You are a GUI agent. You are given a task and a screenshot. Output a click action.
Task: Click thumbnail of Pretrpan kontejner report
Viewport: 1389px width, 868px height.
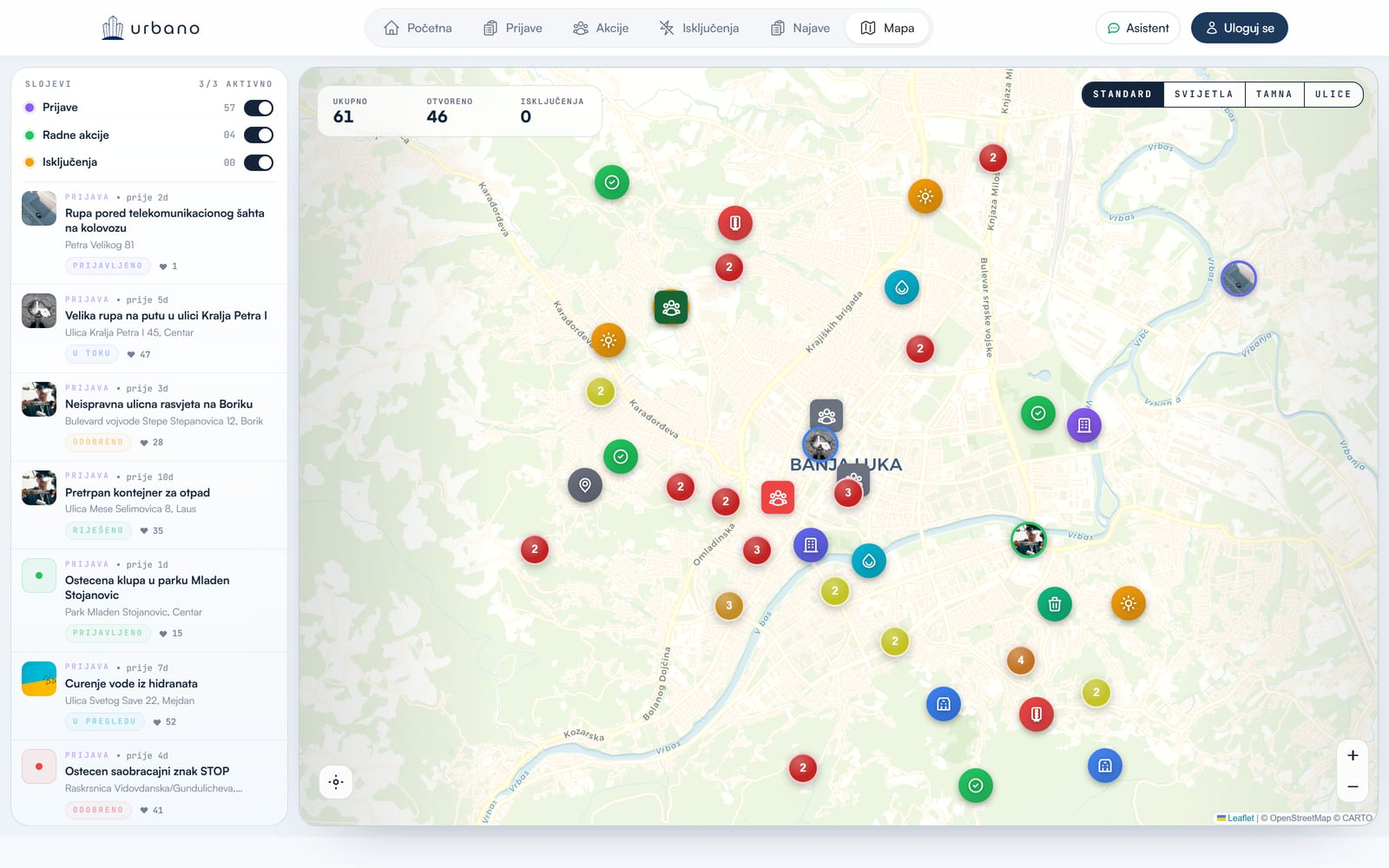pyautogui.click(x=39, y=488)
